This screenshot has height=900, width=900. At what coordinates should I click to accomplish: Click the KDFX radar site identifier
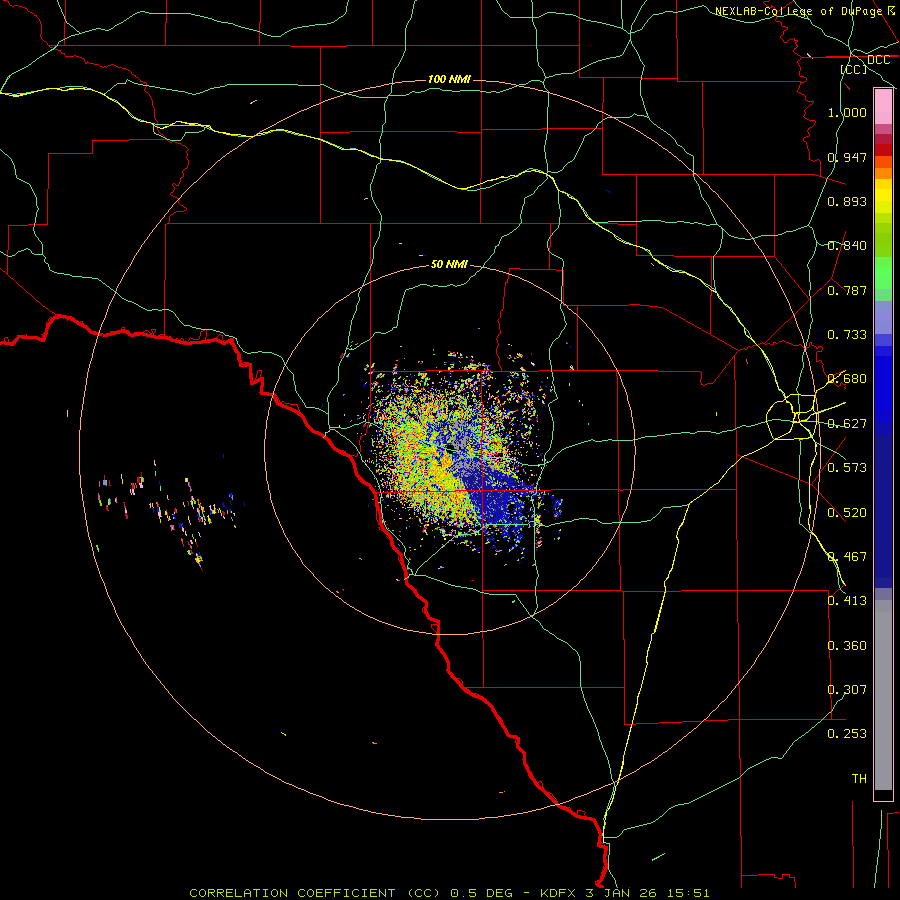click(560, 893)
